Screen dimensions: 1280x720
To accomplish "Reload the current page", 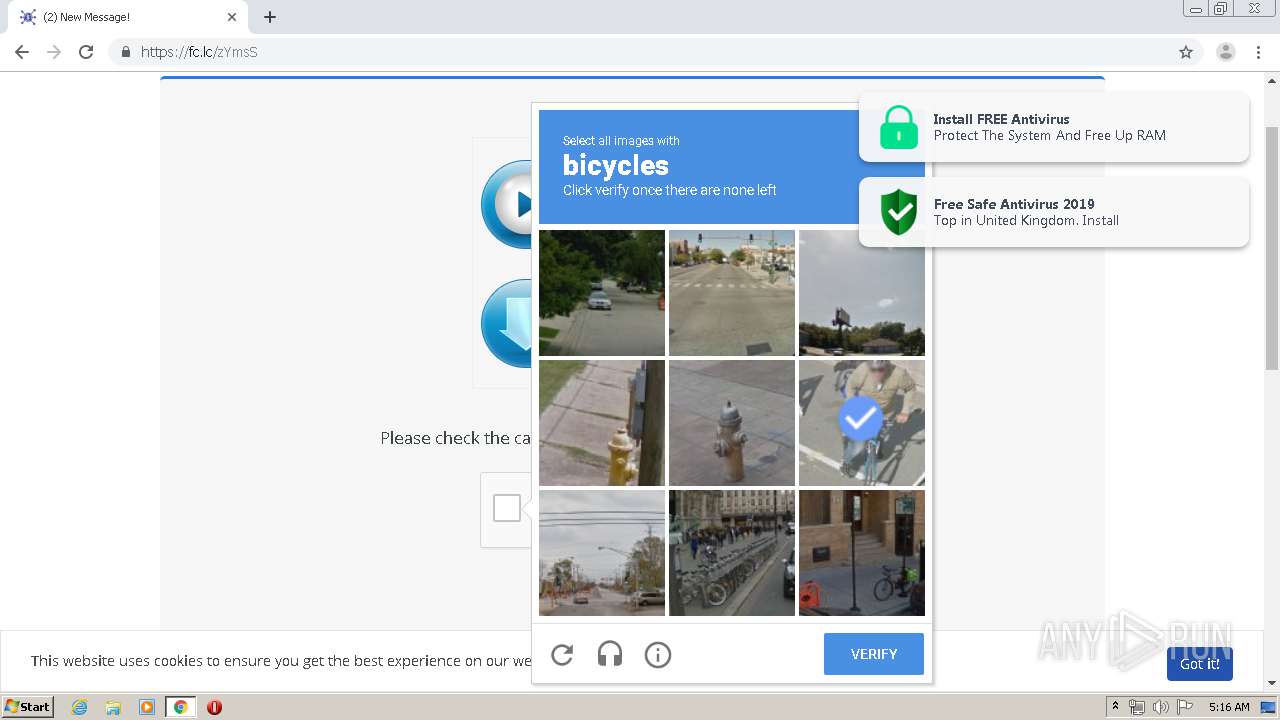I will (x=86, y=52).
